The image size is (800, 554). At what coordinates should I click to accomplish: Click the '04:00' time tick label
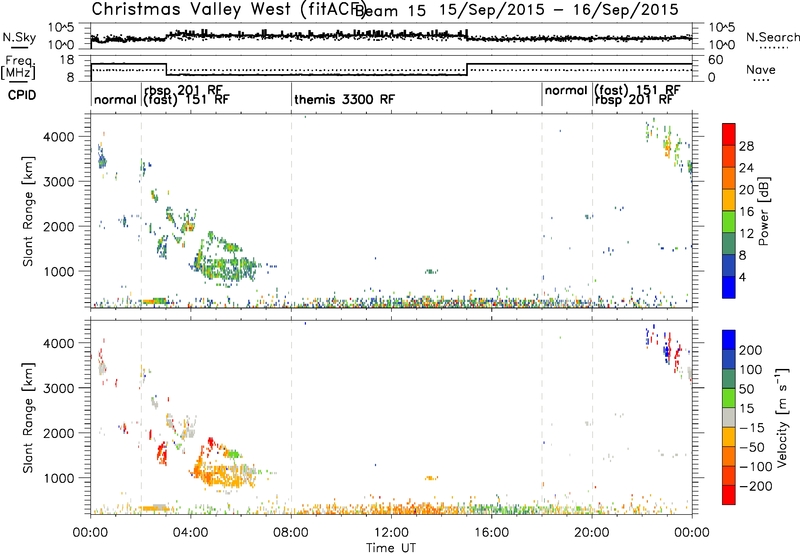coord(191,533)
